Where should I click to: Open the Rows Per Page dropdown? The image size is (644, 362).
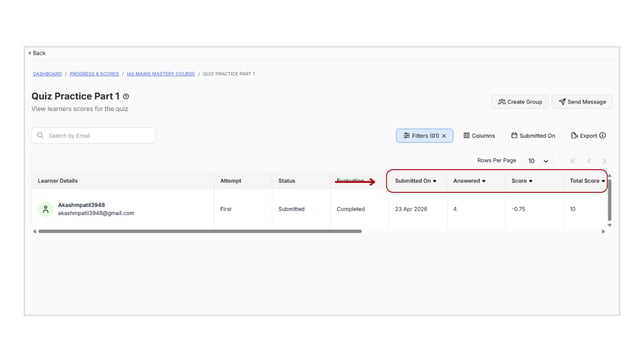point(538,161)
